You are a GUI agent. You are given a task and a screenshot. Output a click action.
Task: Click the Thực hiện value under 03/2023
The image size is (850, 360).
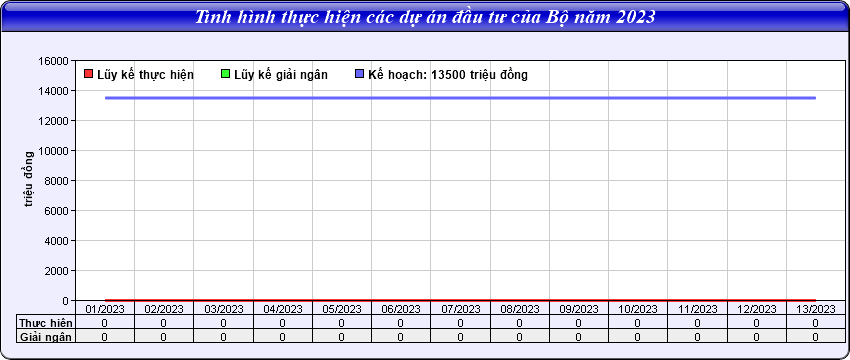[x=223, y=323]
